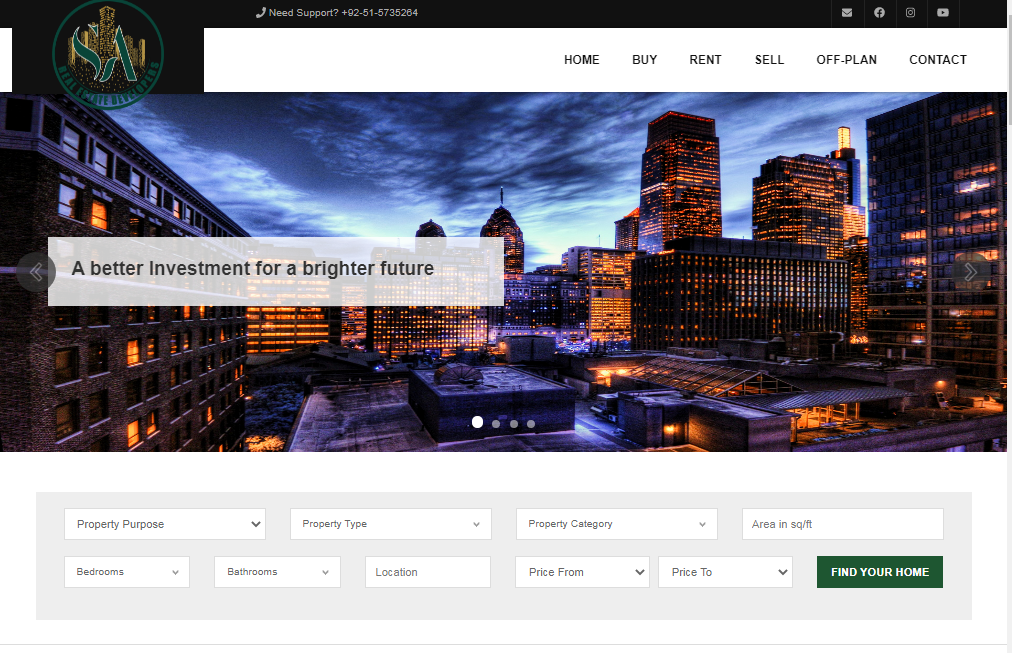The height and width of the screenshot is (653, 1012).
Task: Focus the Location text field
Action: (427, 572)
